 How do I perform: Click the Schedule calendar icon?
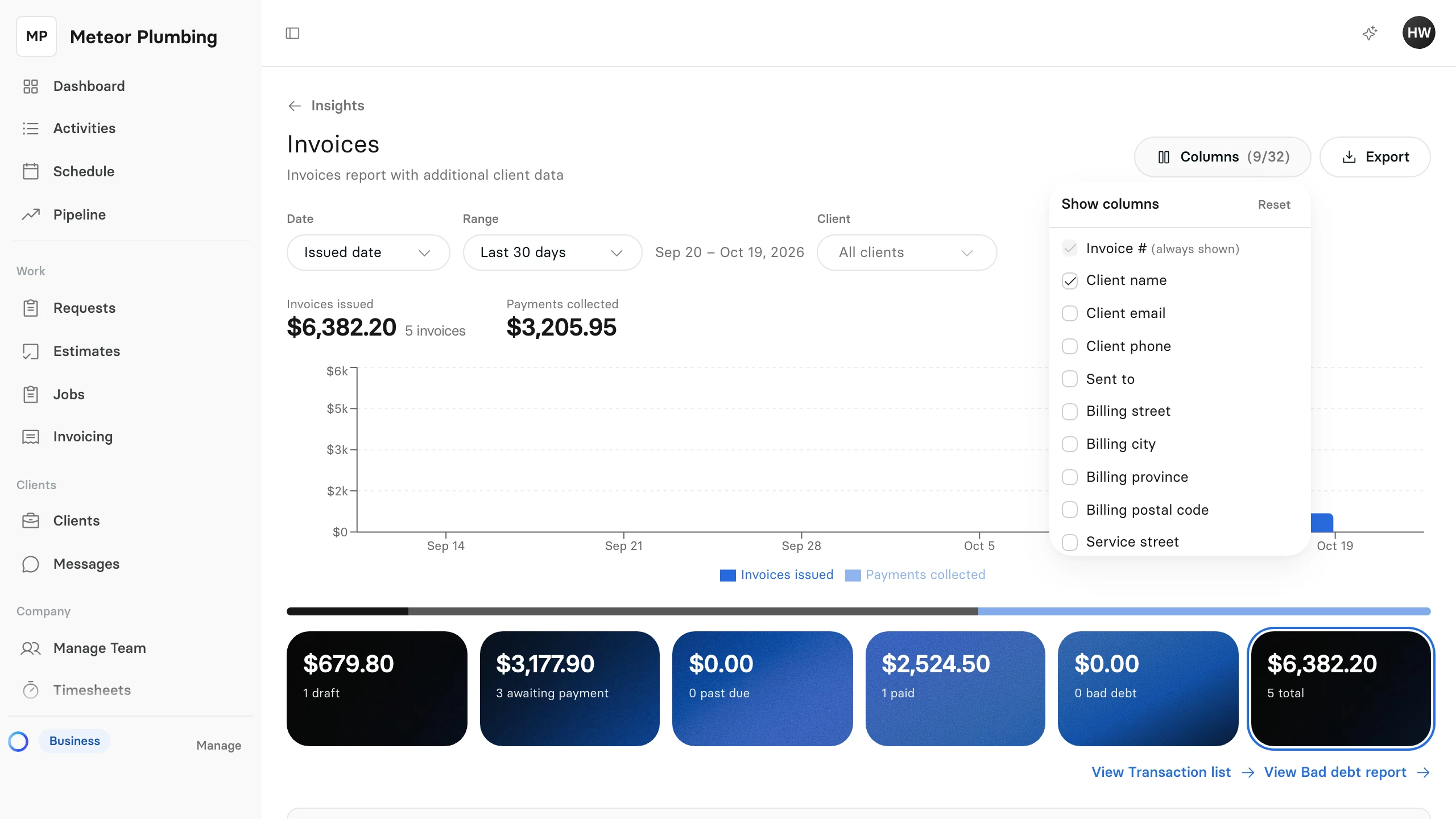[31, 171]
